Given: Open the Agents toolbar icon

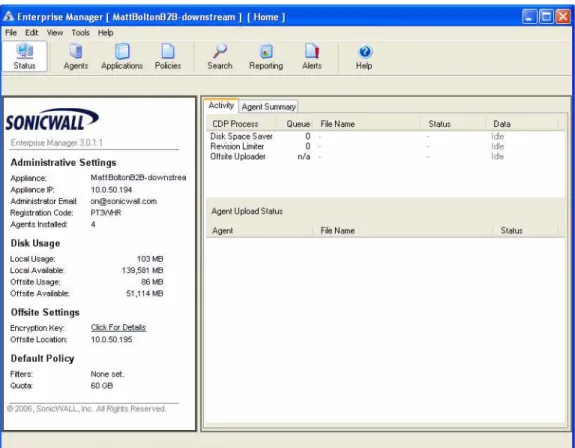Looking at the screenshot, I should [76, 56].
